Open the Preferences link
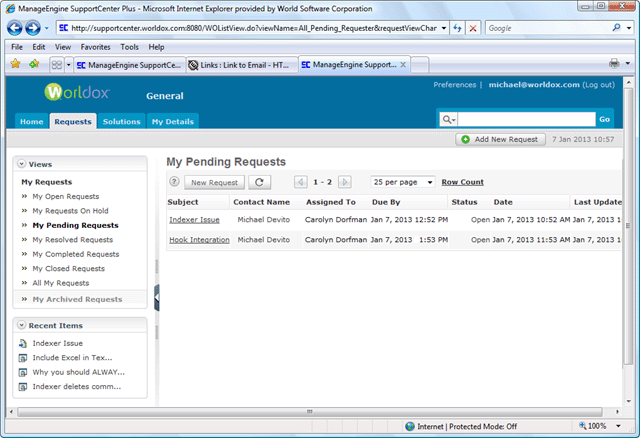 pyautogui.click(x=455, y=84)
